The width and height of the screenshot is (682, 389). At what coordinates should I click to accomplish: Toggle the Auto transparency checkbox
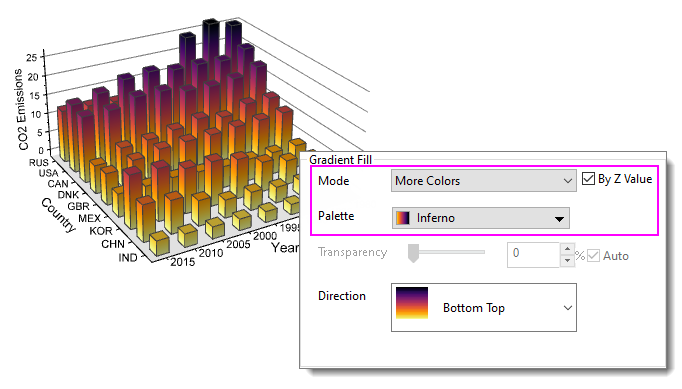point(593,255)
